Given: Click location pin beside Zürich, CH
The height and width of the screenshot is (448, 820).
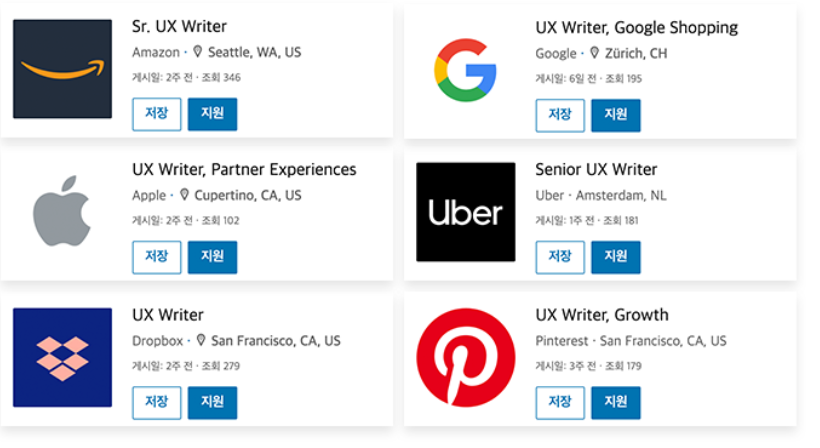Looking at the screenshot, I should click(594, 53).
